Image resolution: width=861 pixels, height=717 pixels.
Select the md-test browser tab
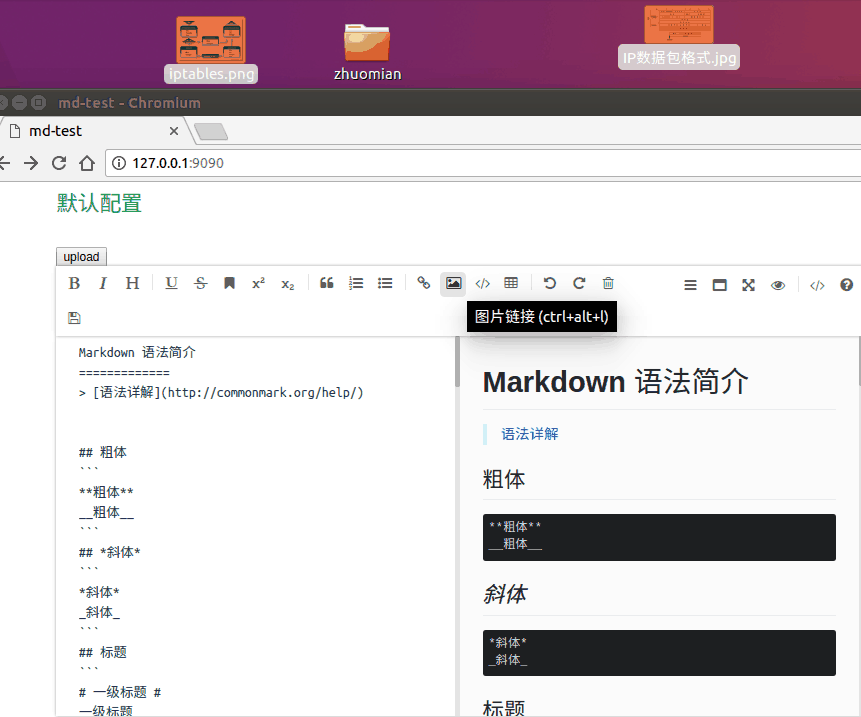tap(94, 131)
